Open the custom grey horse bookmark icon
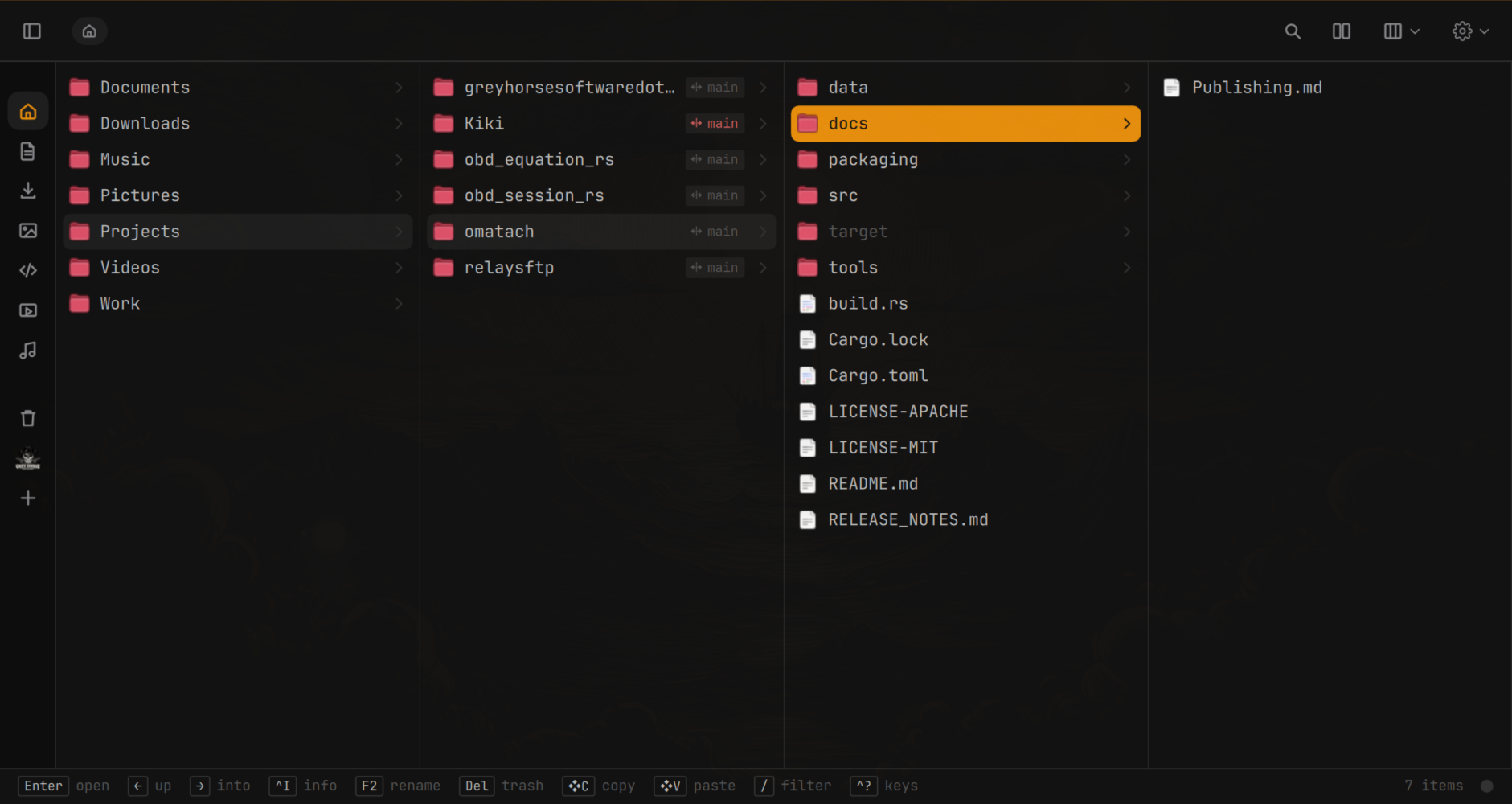Screen dimensions: 1512x804 point(28,458)
